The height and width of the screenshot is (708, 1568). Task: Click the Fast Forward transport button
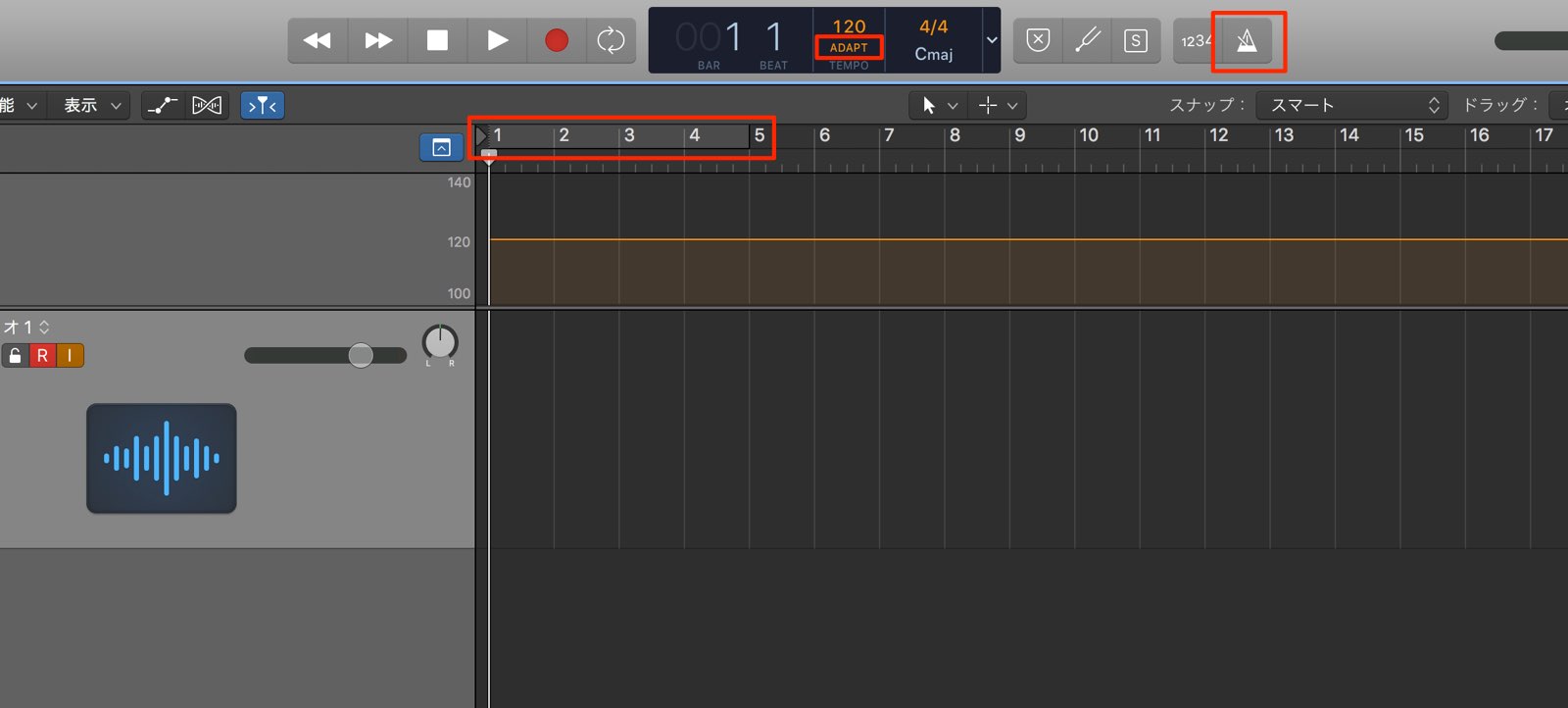(378, 40)
